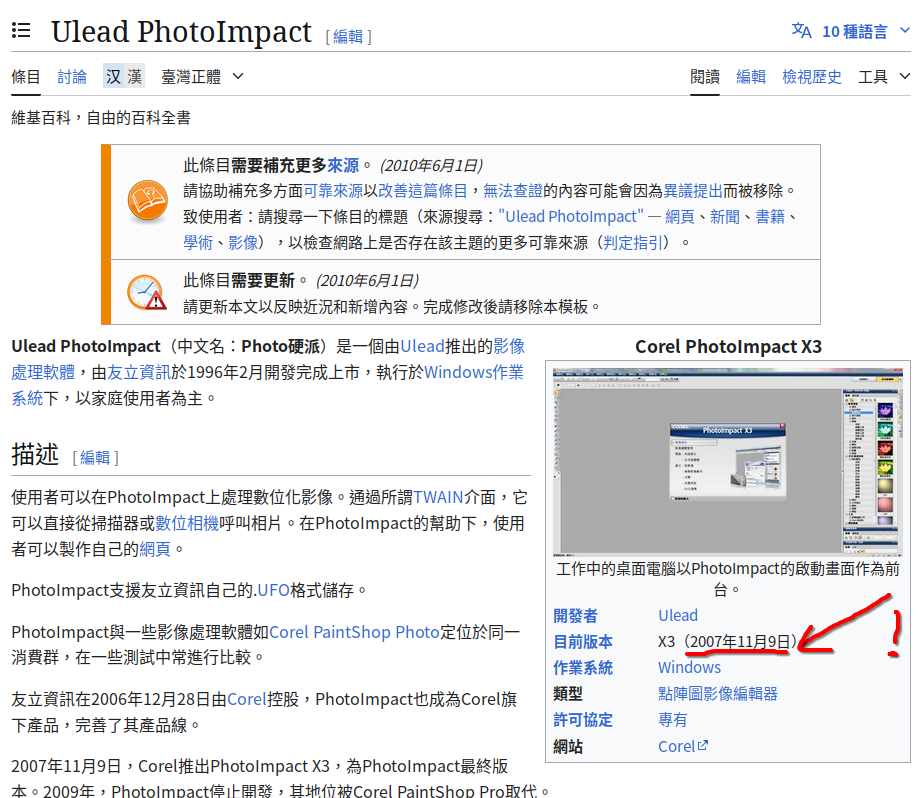Select the 閱讀 tab

pos(705,77)
